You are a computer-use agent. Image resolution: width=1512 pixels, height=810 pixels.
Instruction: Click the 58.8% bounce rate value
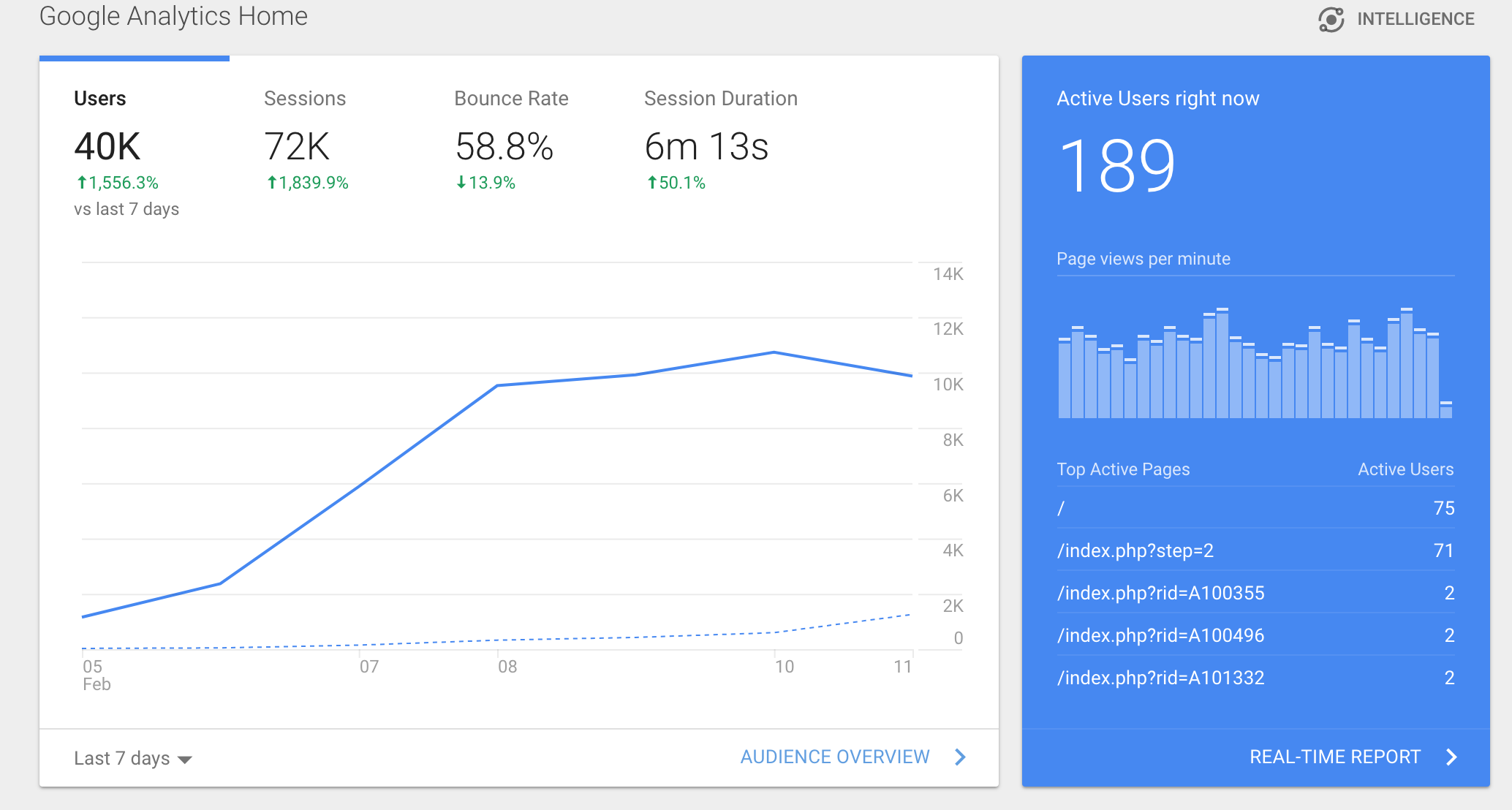504,146
